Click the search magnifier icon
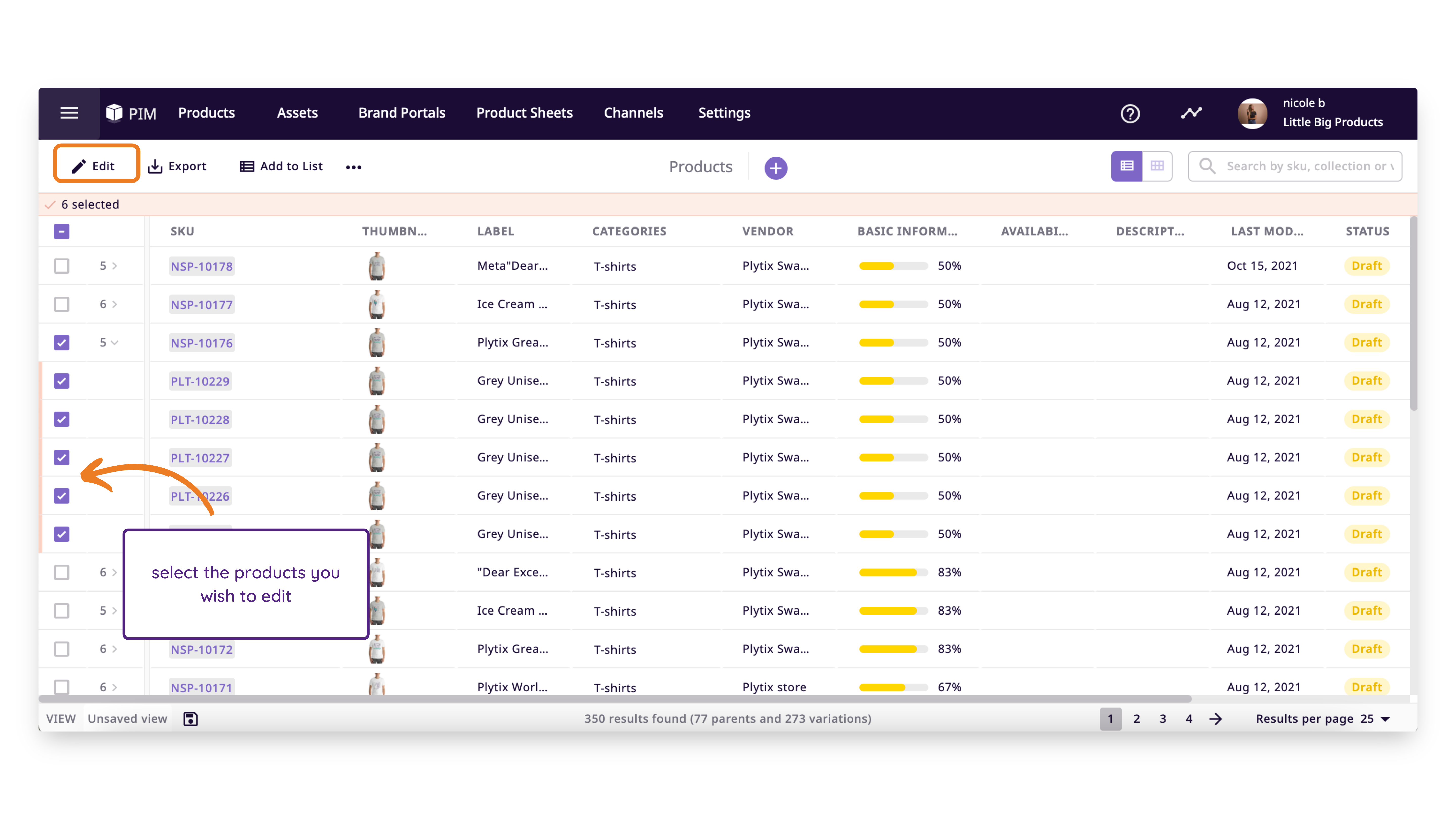 coord(1207,166)
